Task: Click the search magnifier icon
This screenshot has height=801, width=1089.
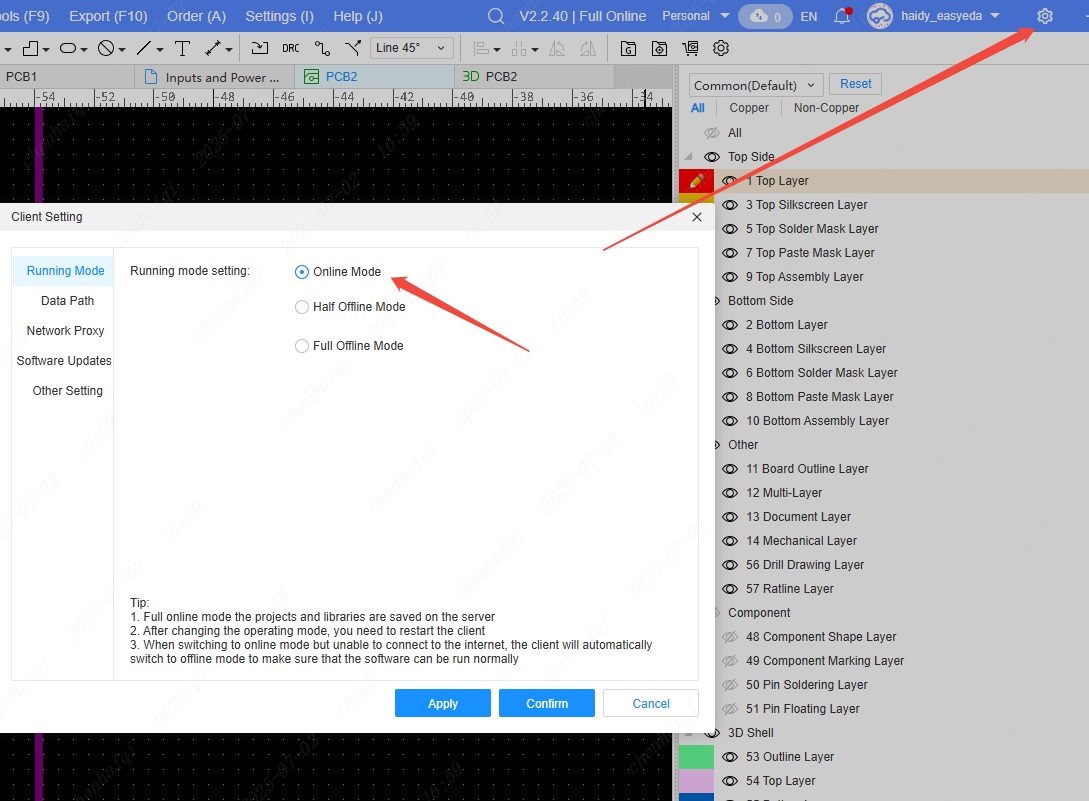Action: point(496,16)
